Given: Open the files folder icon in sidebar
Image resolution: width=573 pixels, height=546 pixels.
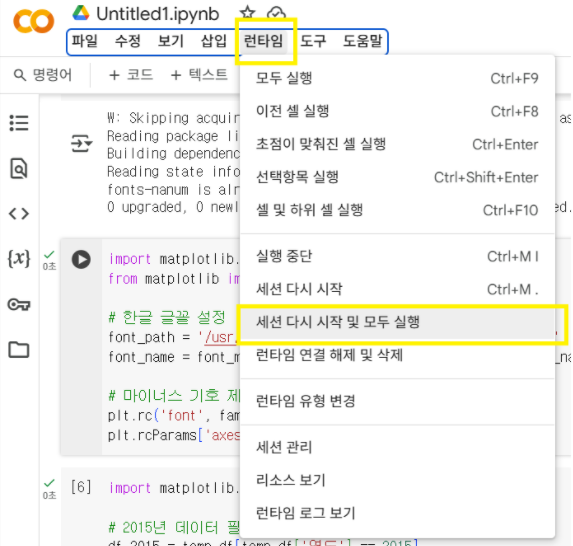Looking at the screenshot, I should pos(19,350).
